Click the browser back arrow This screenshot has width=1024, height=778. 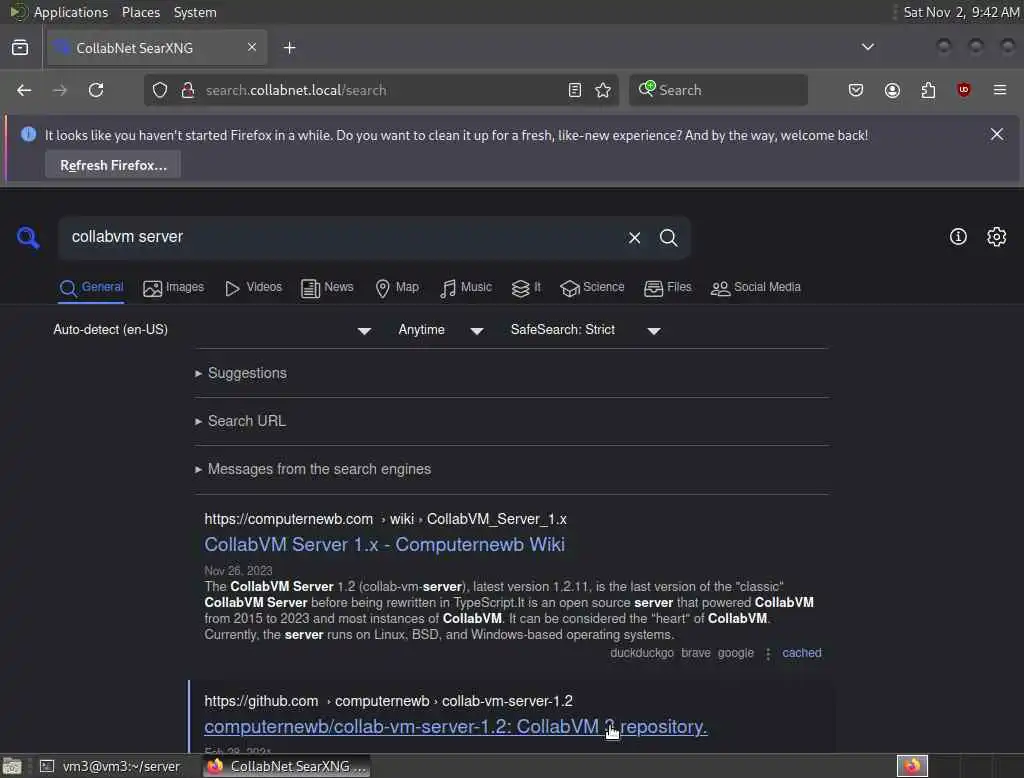point(24,90)
